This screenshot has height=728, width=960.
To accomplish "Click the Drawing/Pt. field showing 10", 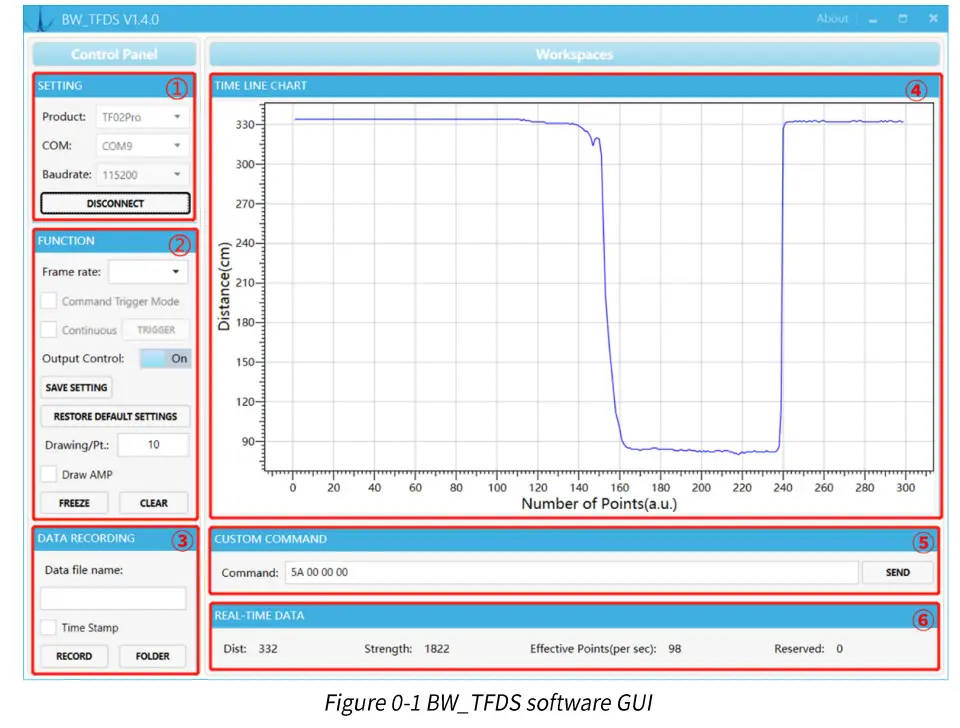I will coord(153,445).
